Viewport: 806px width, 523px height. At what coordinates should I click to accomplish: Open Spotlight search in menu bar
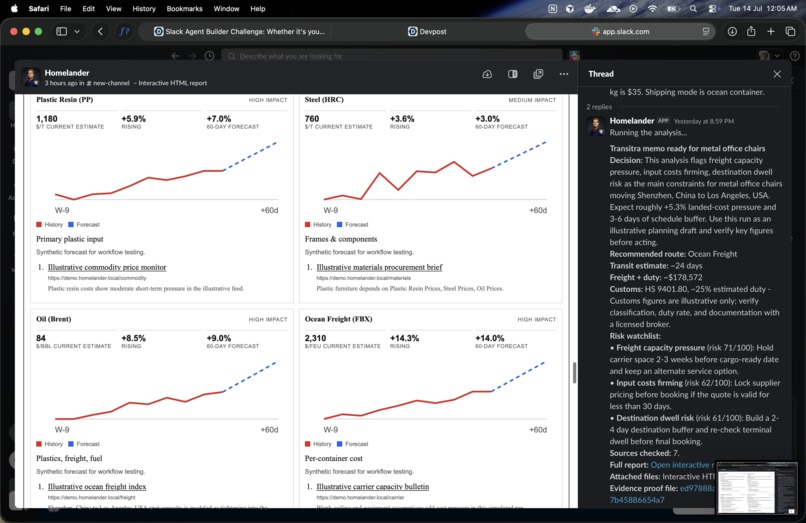[x=693, y=9]
